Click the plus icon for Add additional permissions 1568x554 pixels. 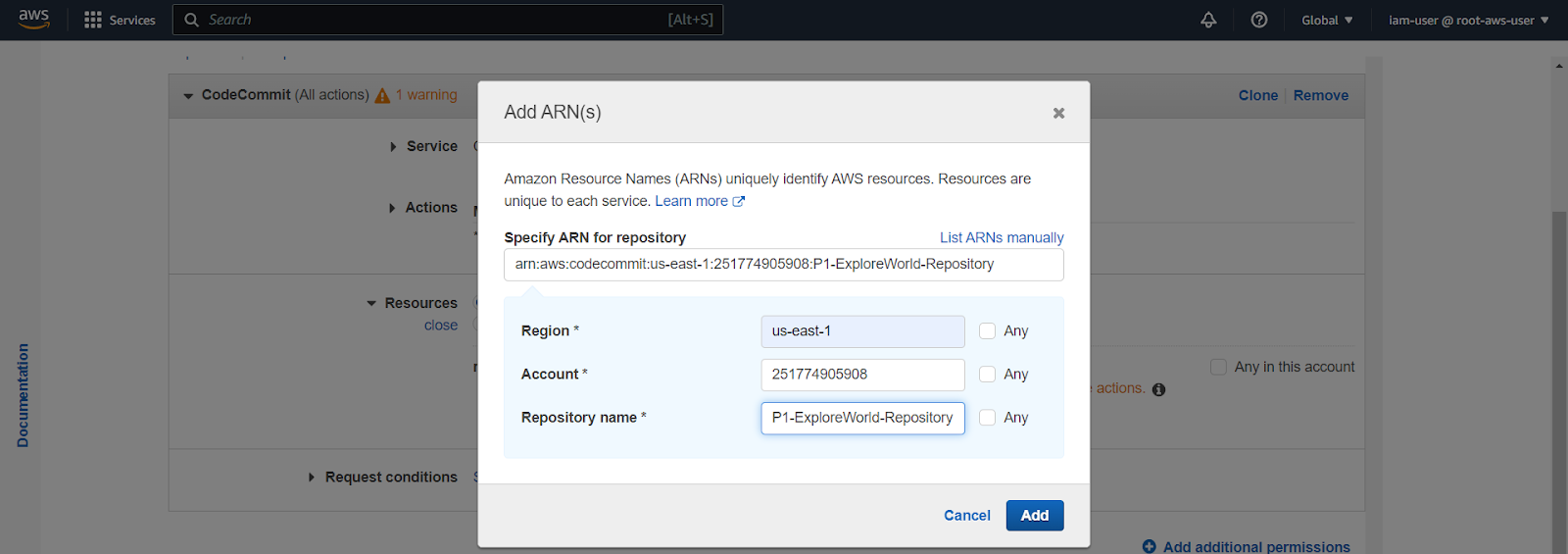[1149, 546]
